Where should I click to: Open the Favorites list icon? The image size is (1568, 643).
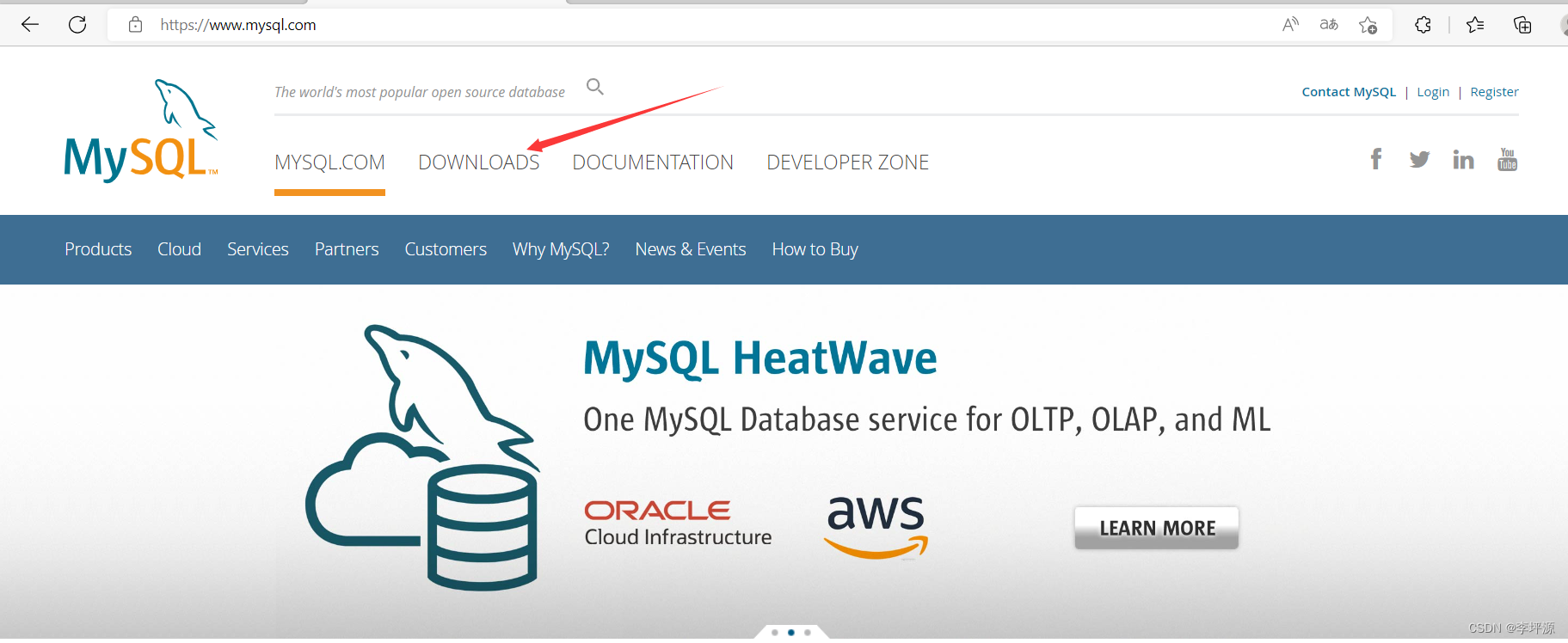click(1475, 25)
